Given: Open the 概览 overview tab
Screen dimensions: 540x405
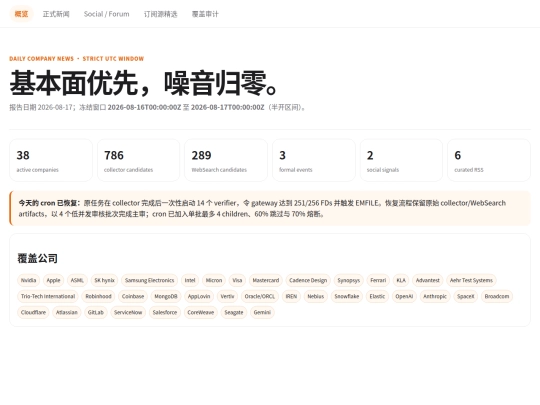Looking at the screenshot, I should pos(21,14).
